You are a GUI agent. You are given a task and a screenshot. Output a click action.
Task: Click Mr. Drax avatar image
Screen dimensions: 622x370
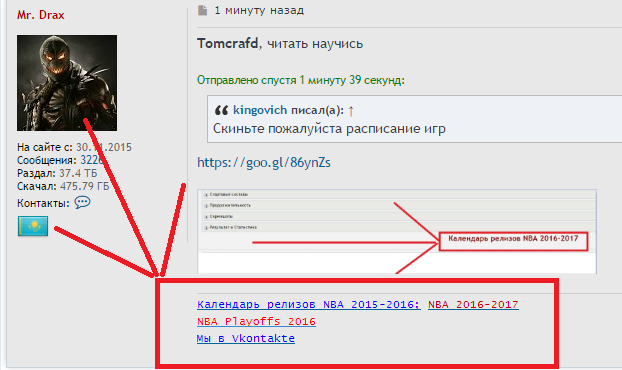[x=67, y=83]
